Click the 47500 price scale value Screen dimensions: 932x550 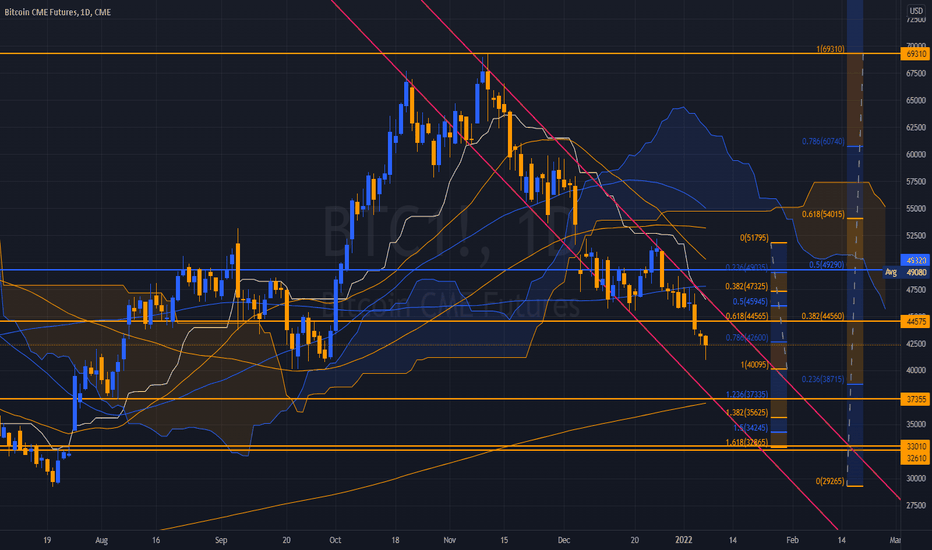point(915,290)
